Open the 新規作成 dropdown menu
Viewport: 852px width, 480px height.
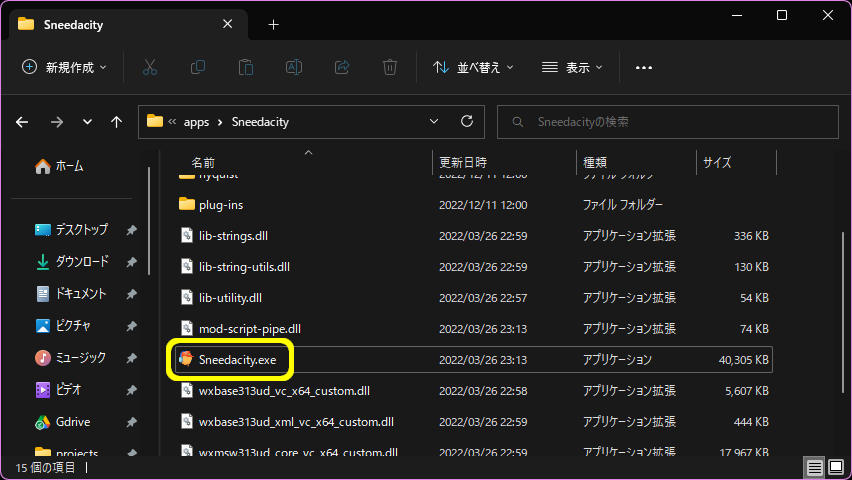[x=64, y=67]
